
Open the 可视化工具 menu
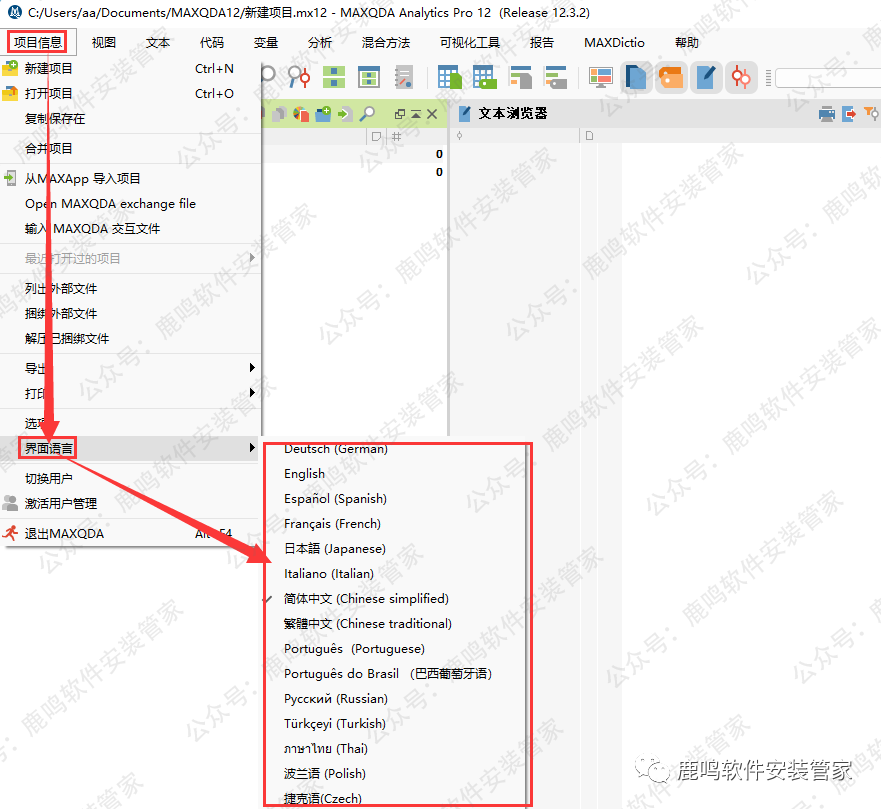click(469, 43)
